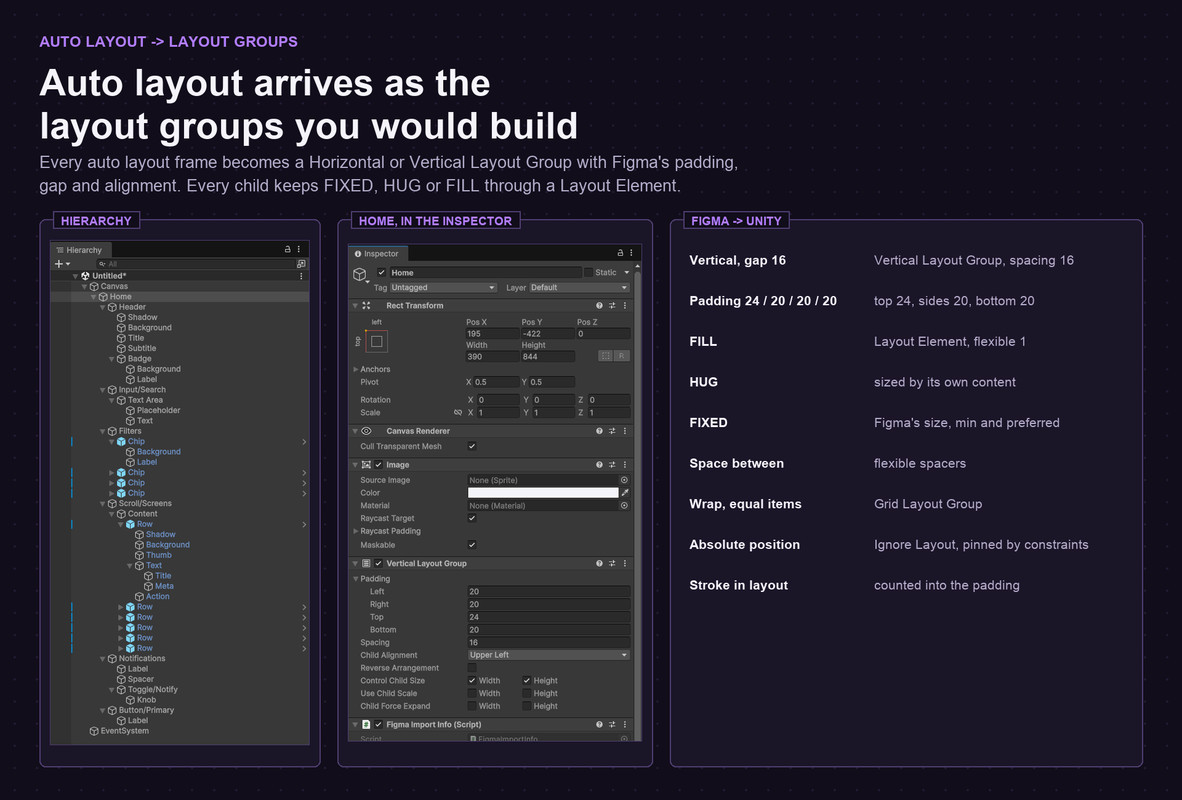
Task: Click the Home name field
Action: 485,273
